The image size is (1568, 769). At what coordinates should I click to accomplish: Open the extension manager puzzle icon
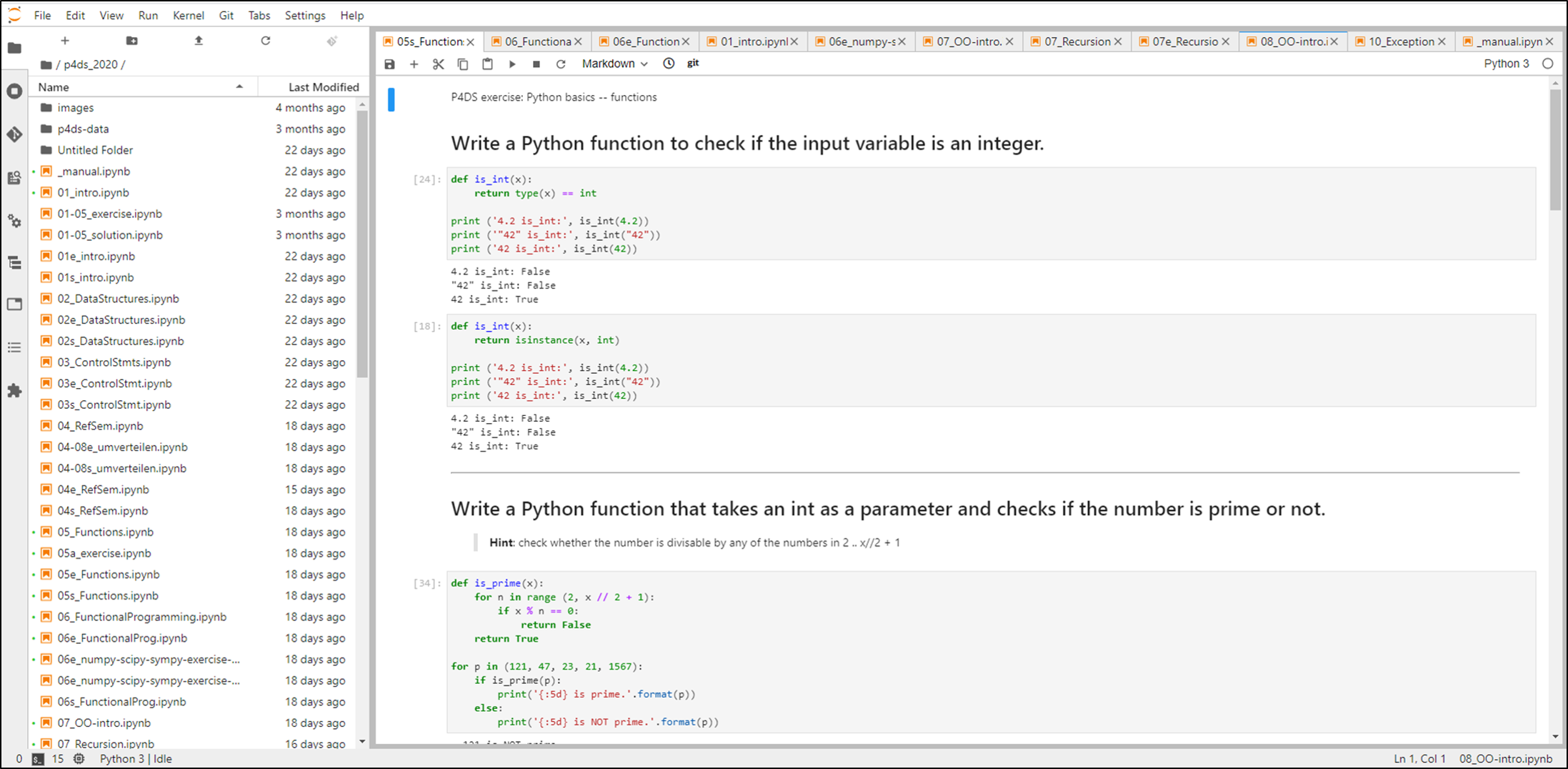pyautogui.click(x=14, y=391)
